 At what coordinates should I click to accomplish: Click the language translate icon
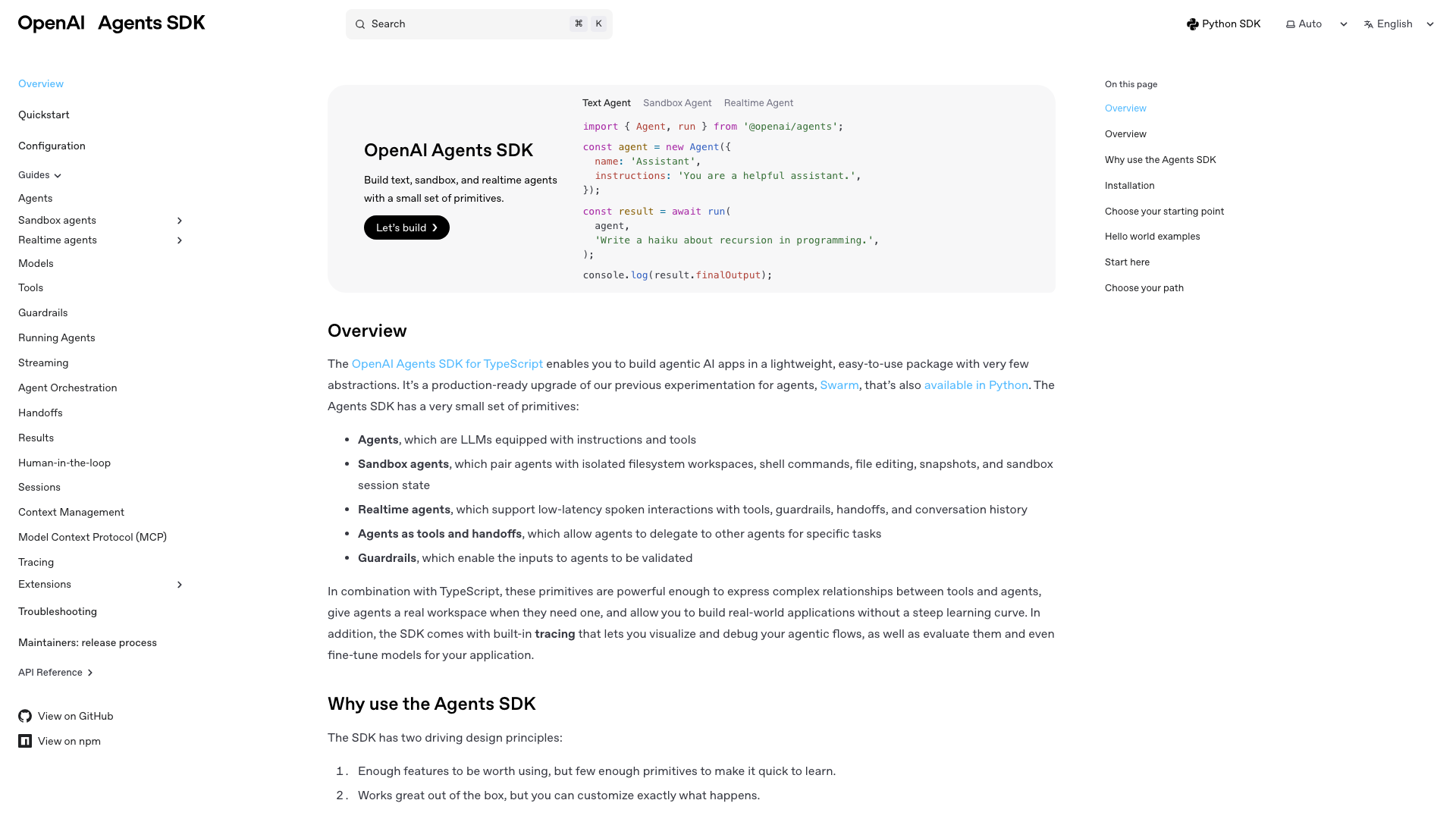1369,24
